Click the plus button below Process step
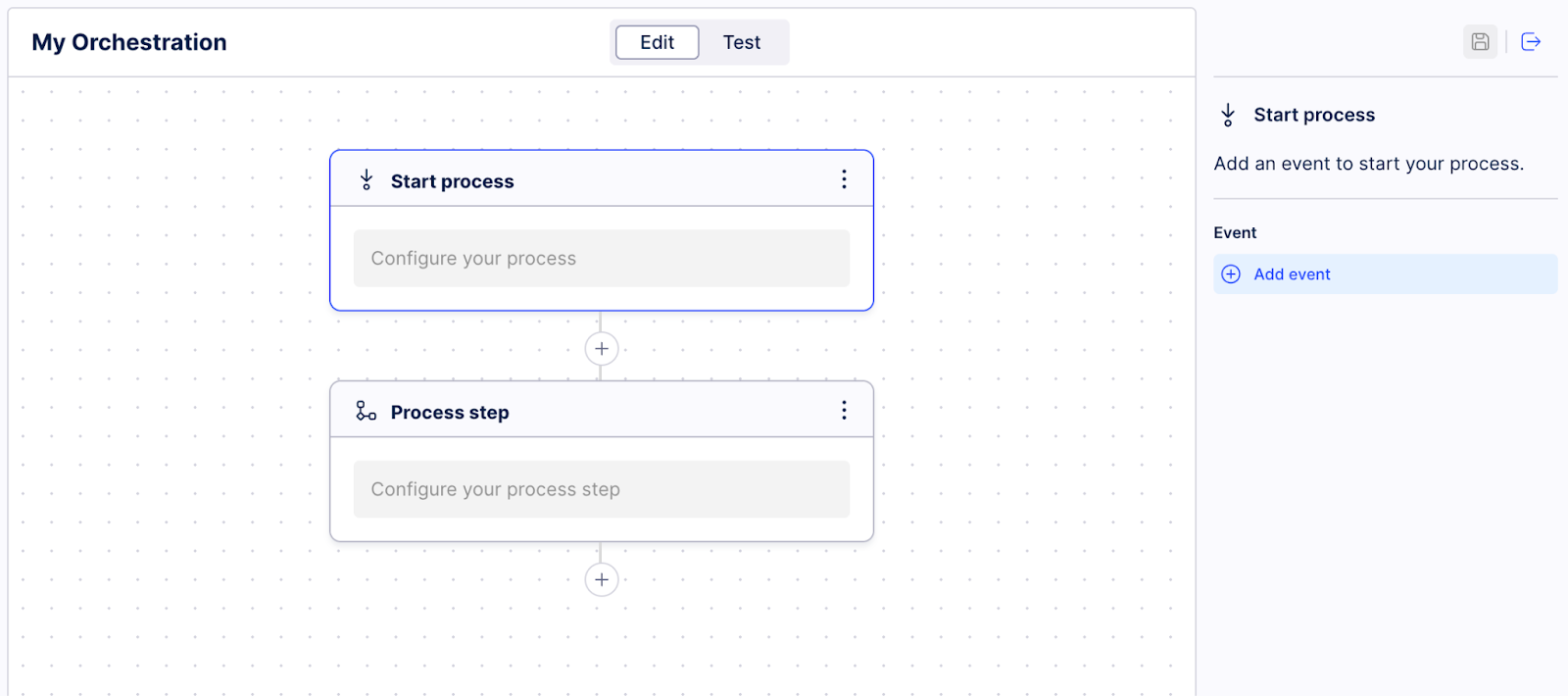This screenshot has width=1568, height=696. (x=602, y=579)
